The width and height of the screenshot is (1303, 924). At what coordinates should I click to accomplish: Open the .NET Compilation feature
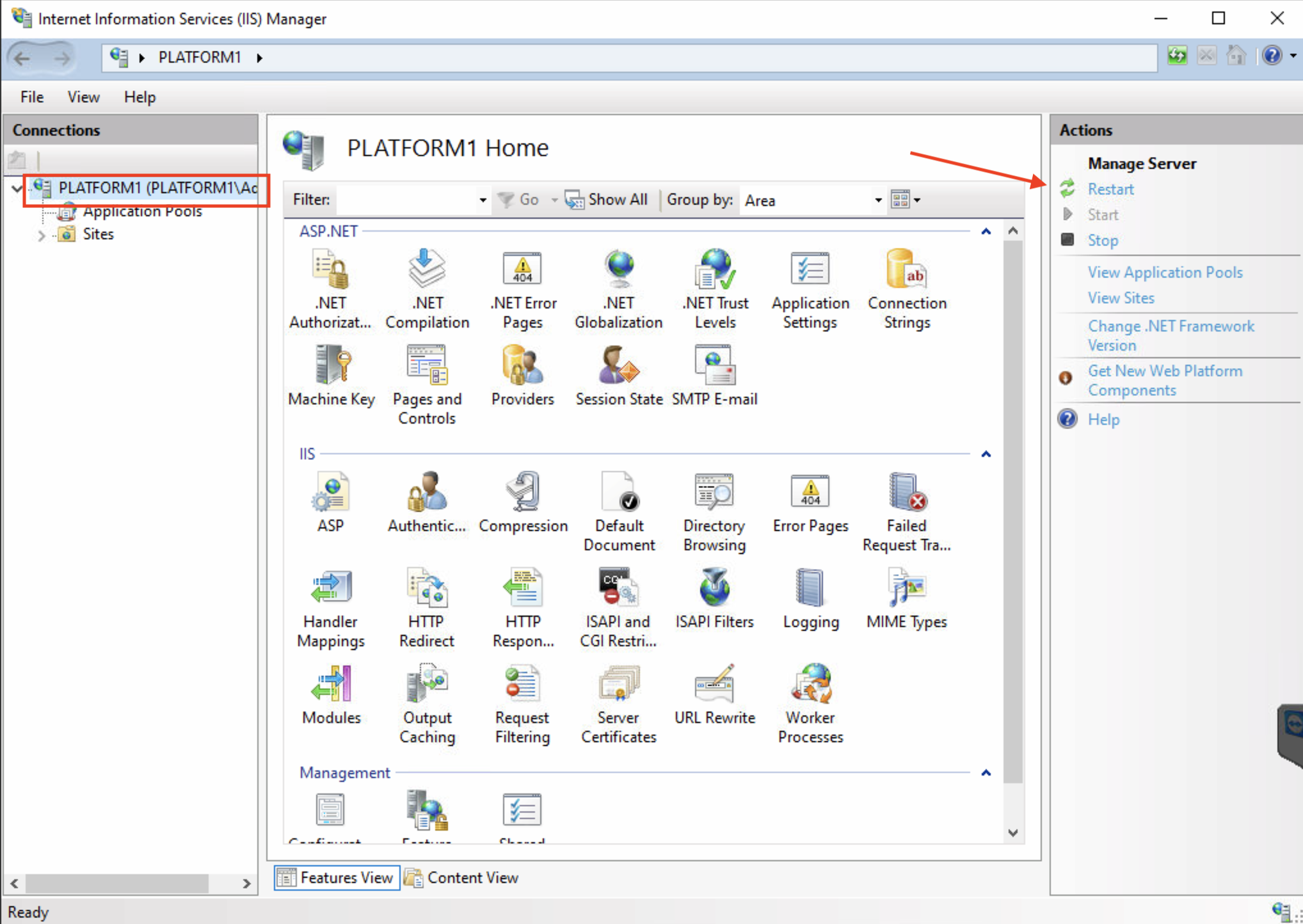click(x=427, y=289)
